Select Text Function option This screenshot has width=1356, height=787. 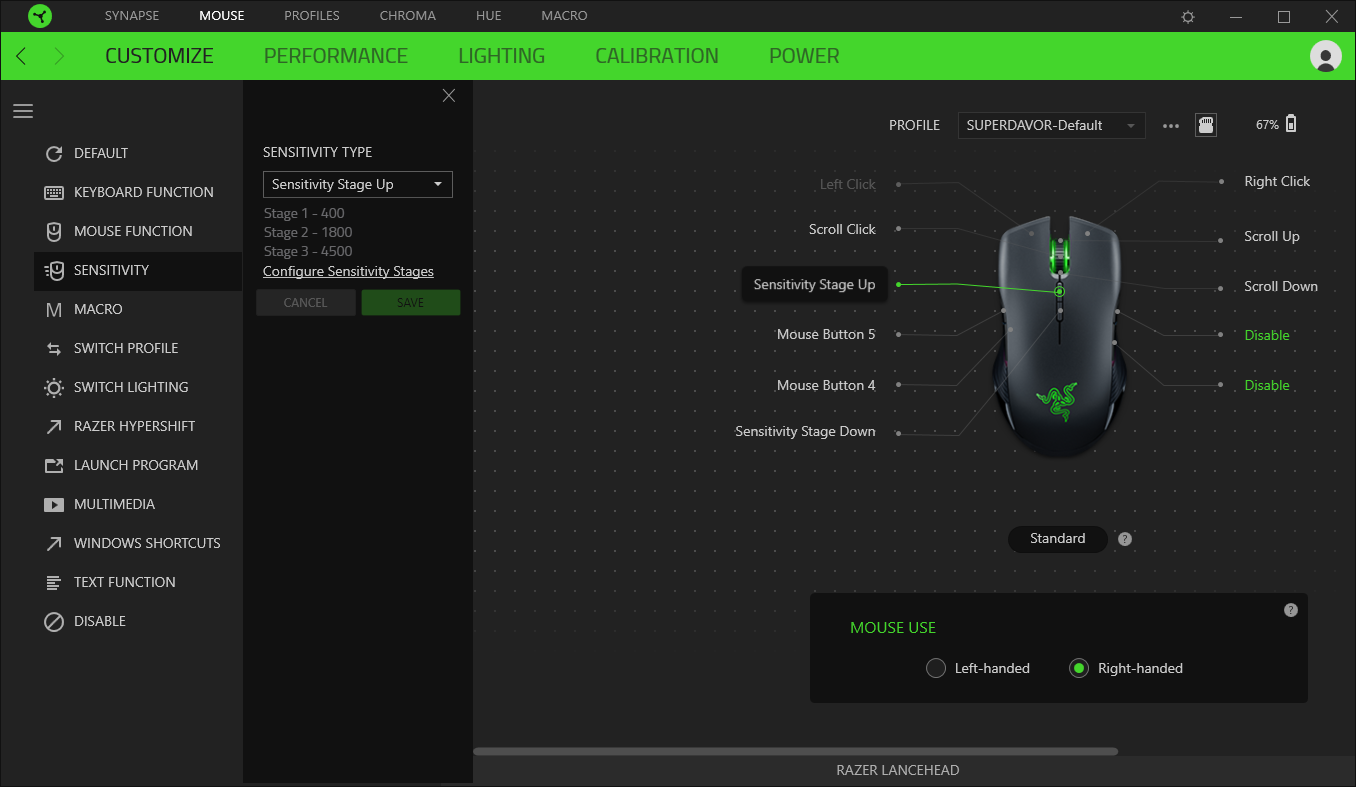pyautogui.click(x=138, y=582)
